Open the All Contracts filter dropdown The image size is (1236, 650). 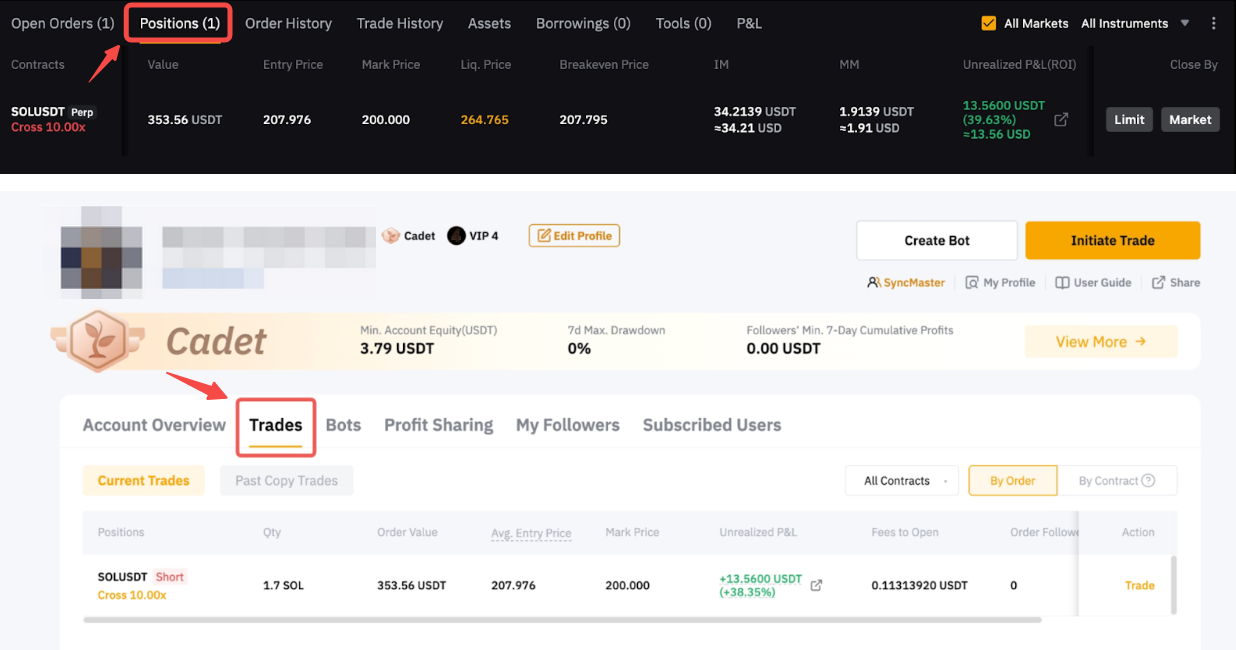click(x=901, y=481)
